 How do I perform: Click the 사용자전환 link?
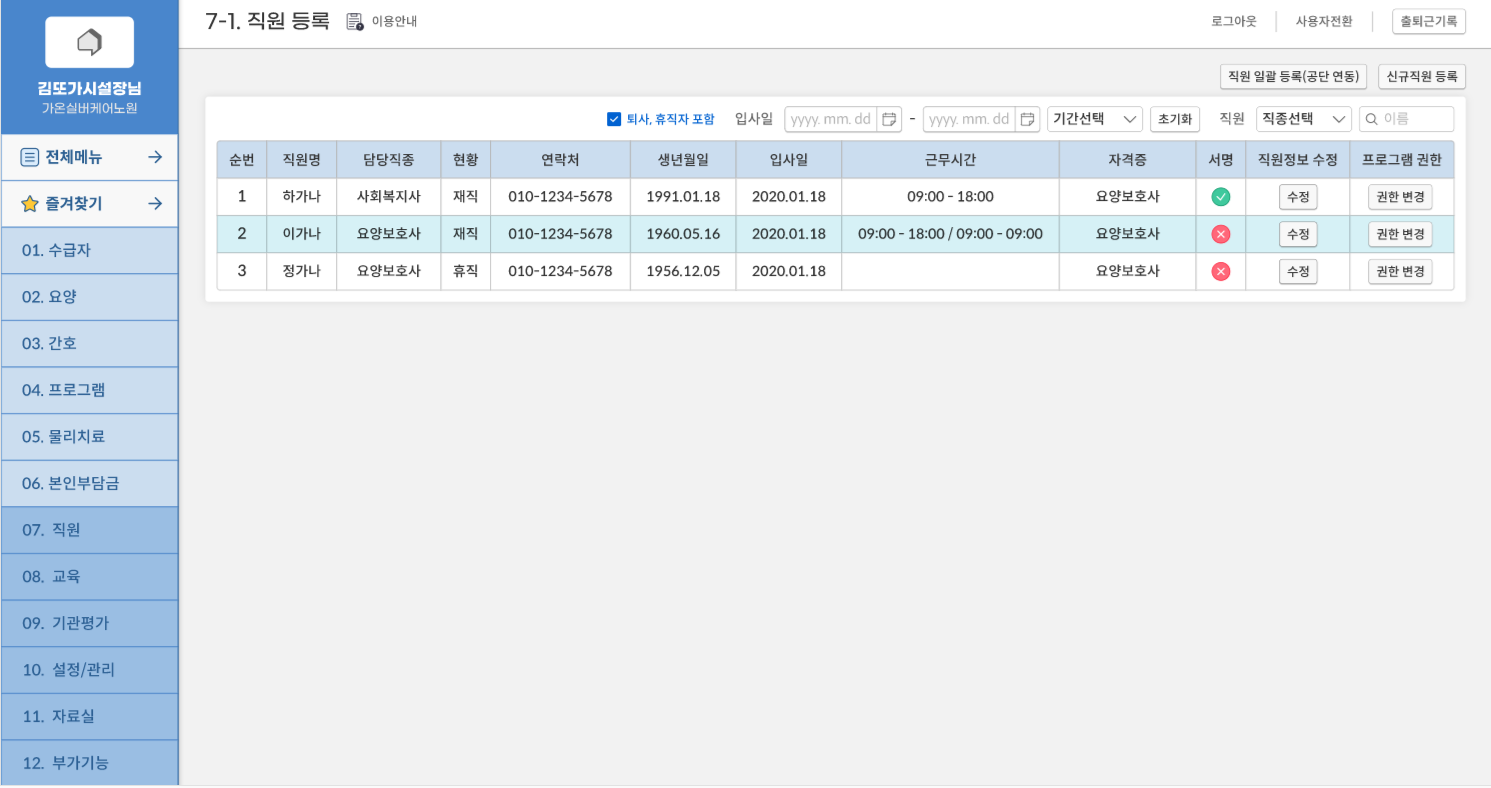click(1324, 21)
